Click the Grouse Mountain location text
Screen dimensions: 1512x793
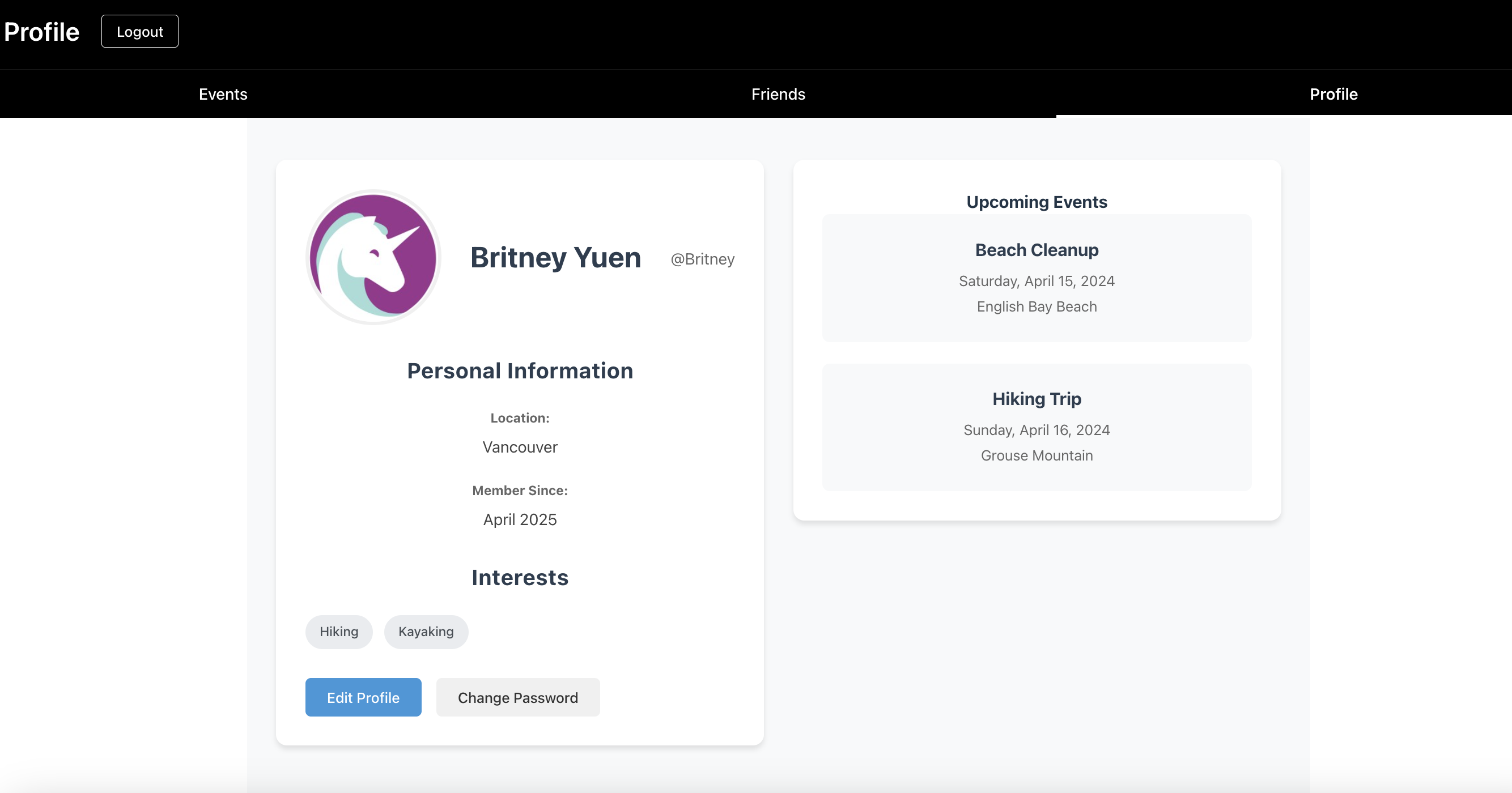pos(1037,456)
